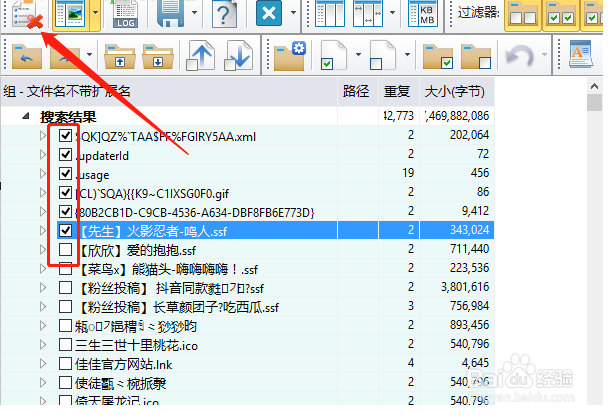Image resolution: width=608 pixels, height=419 pixels.
Task: Click the blue X cancel icon
Action: pyautogui.click(x=269, y=13)
